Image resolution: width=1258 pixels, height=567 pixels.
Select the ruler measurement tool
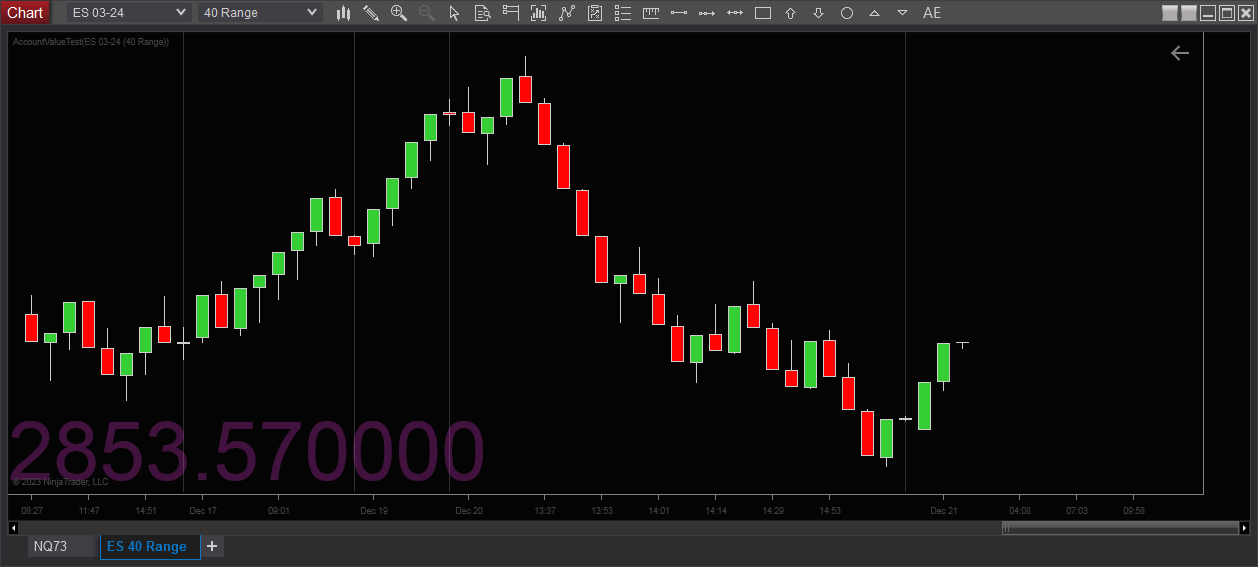click(x=651, y=13)
